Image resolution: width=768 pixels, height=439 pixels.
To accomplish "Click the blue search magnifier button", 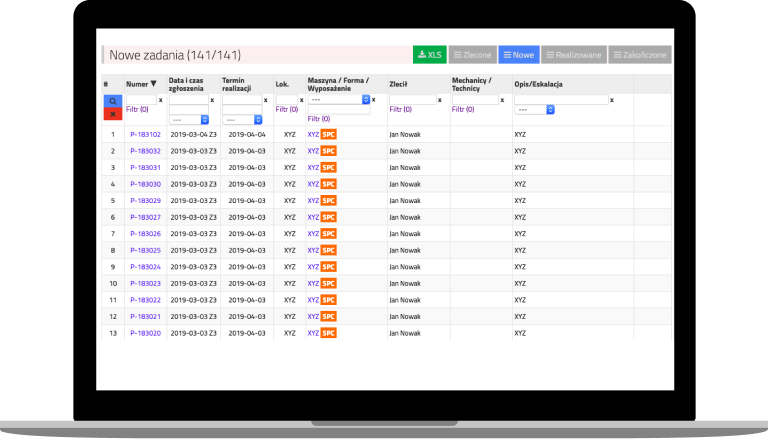I will point(113,101).
